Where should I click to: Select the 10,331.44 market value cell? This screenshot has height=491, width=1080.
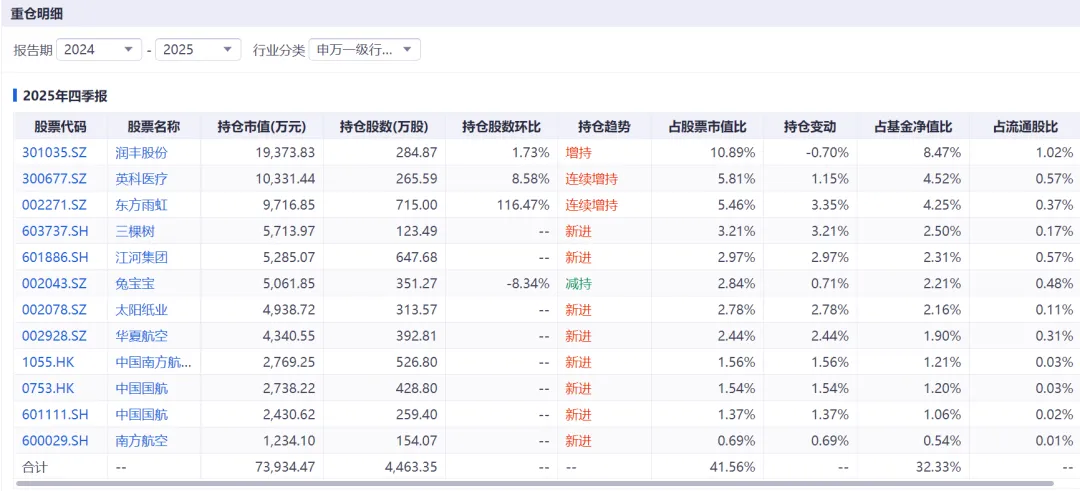tap(285, 180)
